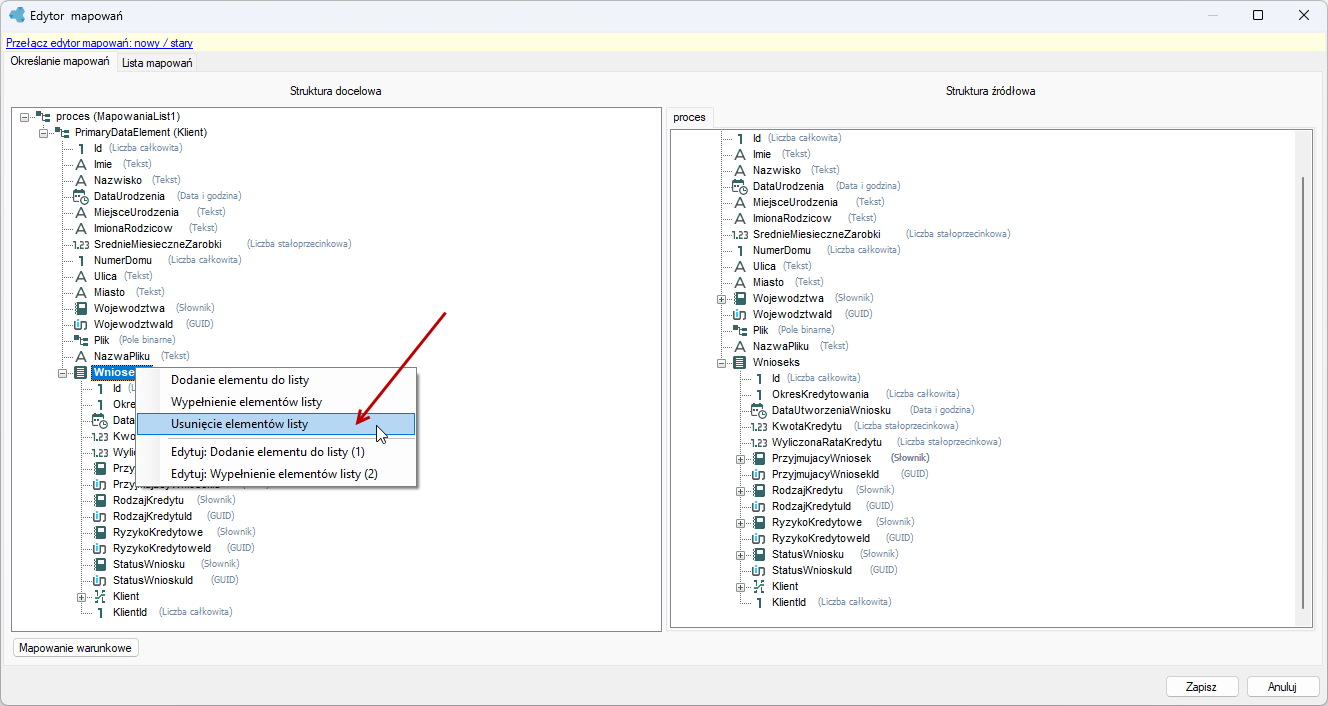Expand the Klient node in target tree
This screenshot has height=706, width=1328.
[x=81, y=597]
